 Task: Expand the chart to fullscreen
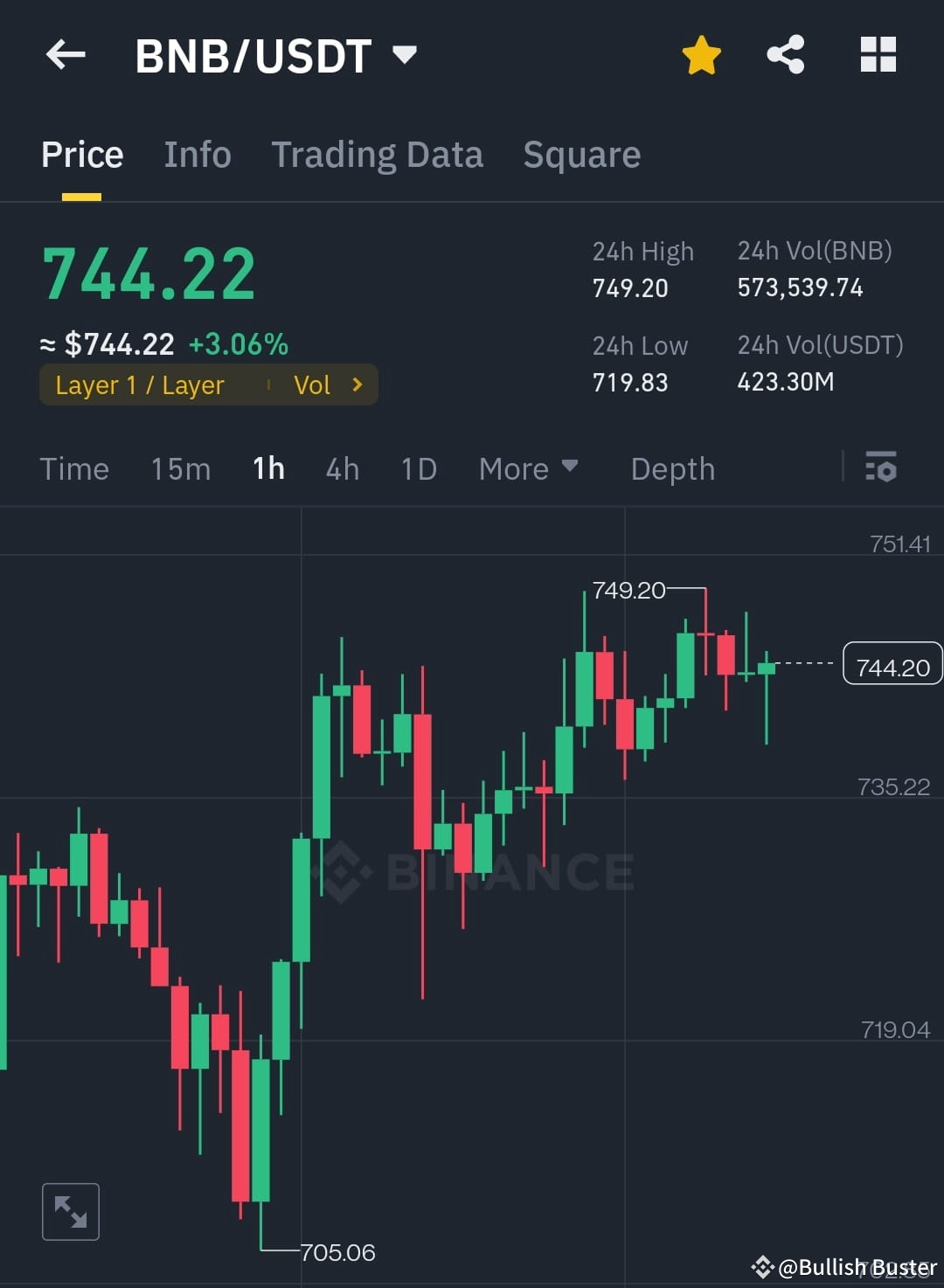point(70,1211)
